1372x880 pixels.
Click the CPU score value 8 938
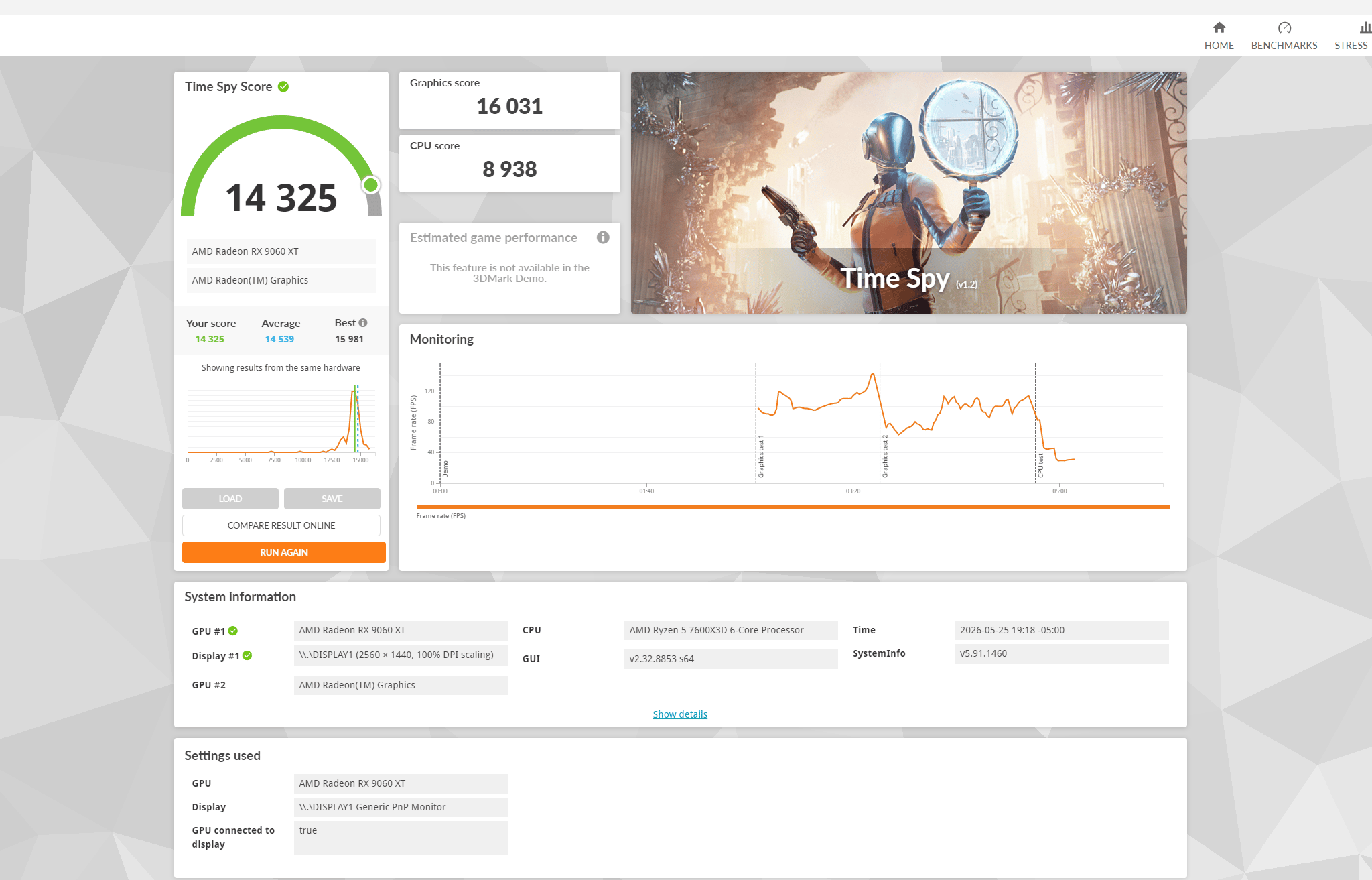[x=510, y=169]
